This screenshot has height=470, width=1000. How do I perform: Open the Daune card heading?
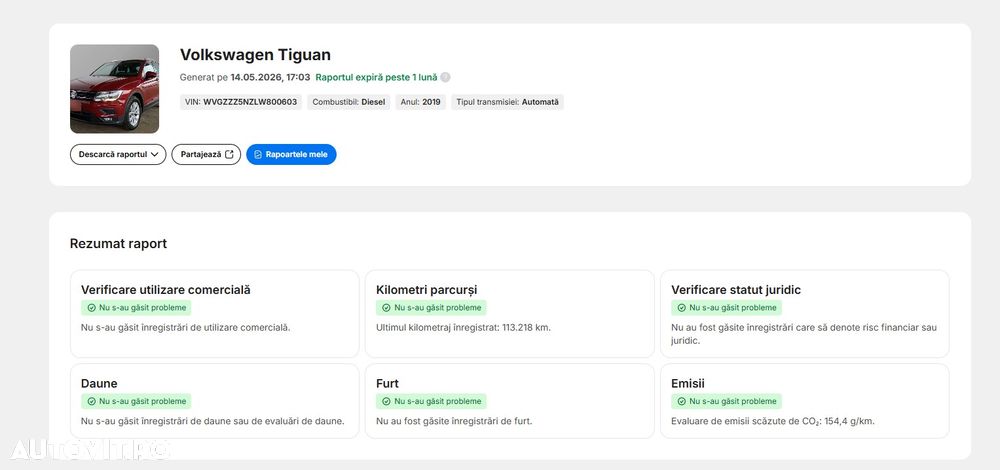pyautogui.click(x=99, y=383)
